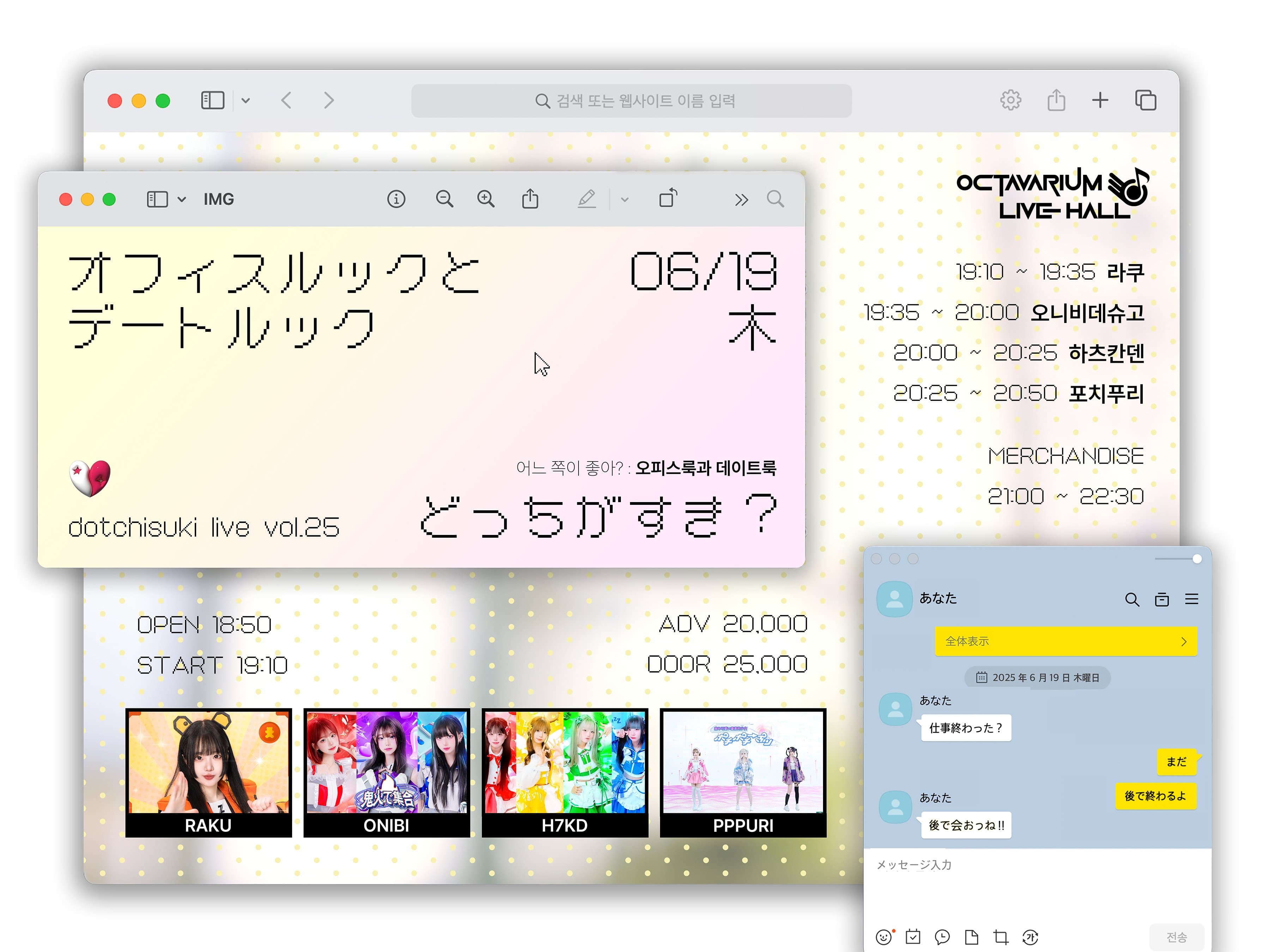This screenshot has height=952, width=1270.
Task: Add a new Safari tab
Action: coord(1100,100)
